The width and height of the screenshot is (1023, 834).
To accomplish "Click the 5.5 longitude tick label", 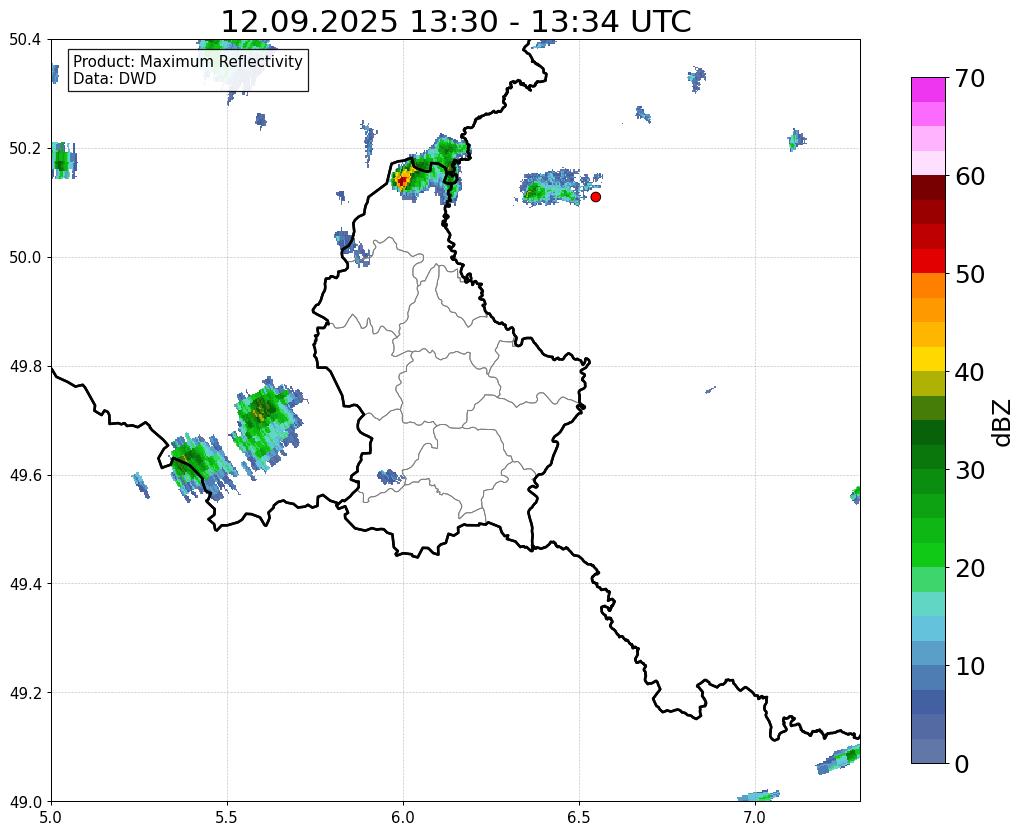I will 227,818.
